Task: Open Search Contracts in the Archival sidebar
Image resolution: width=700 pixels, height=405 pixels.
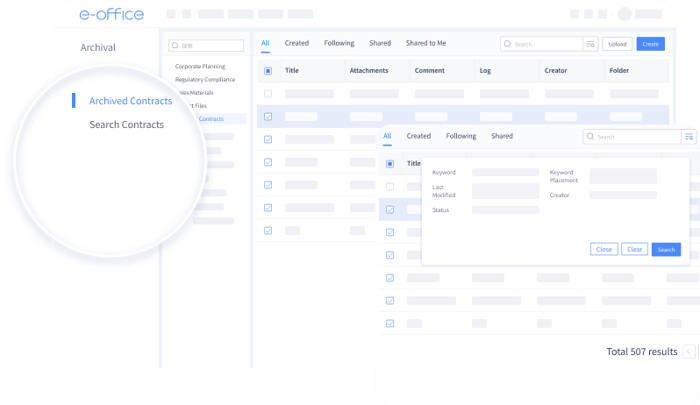Action: click(x=126, y=125)
